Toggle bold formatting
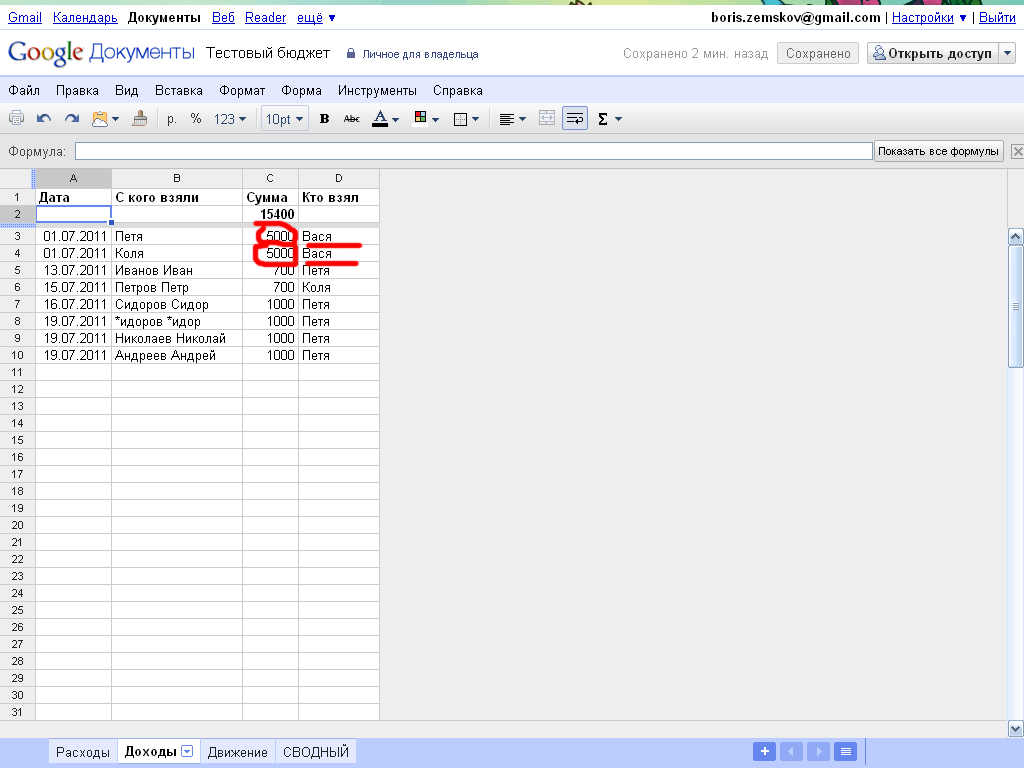 pyautogui.click(x=324, y=119)
